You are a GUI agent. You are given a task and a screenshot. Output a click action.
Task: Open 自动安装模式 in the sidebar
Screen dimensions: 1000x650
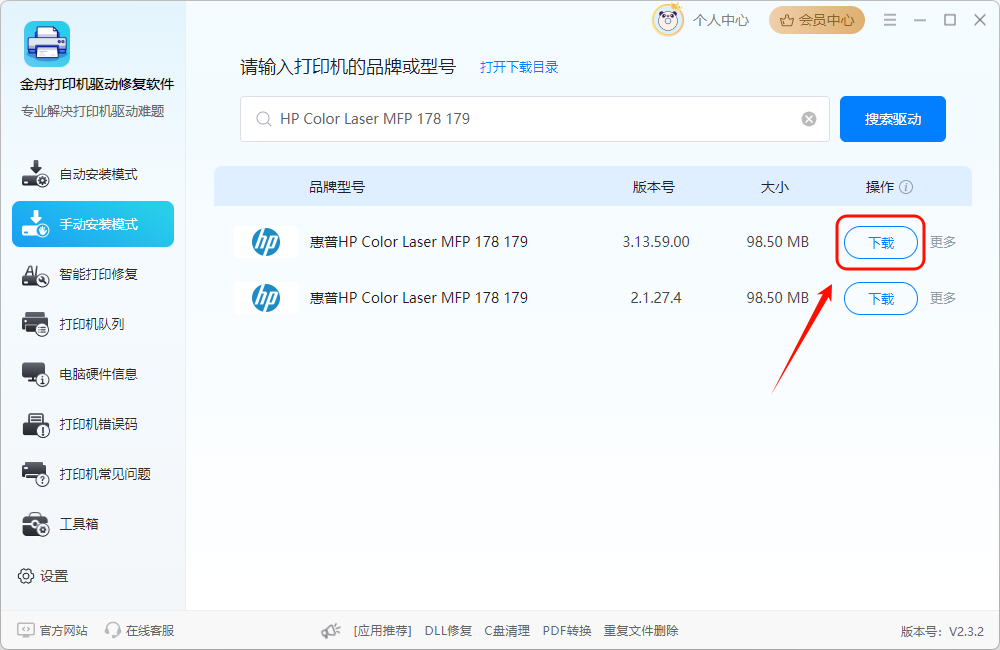click(93, 174)
